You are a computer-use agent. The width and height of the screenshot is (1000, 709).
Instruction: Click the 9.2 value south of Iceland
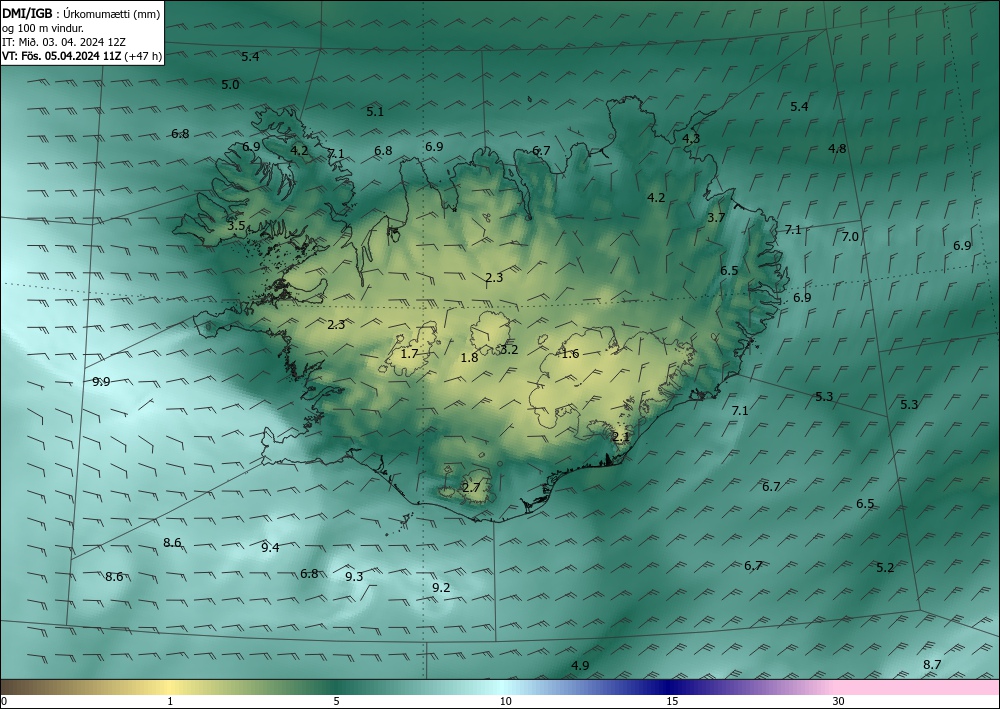click(441, 587)
